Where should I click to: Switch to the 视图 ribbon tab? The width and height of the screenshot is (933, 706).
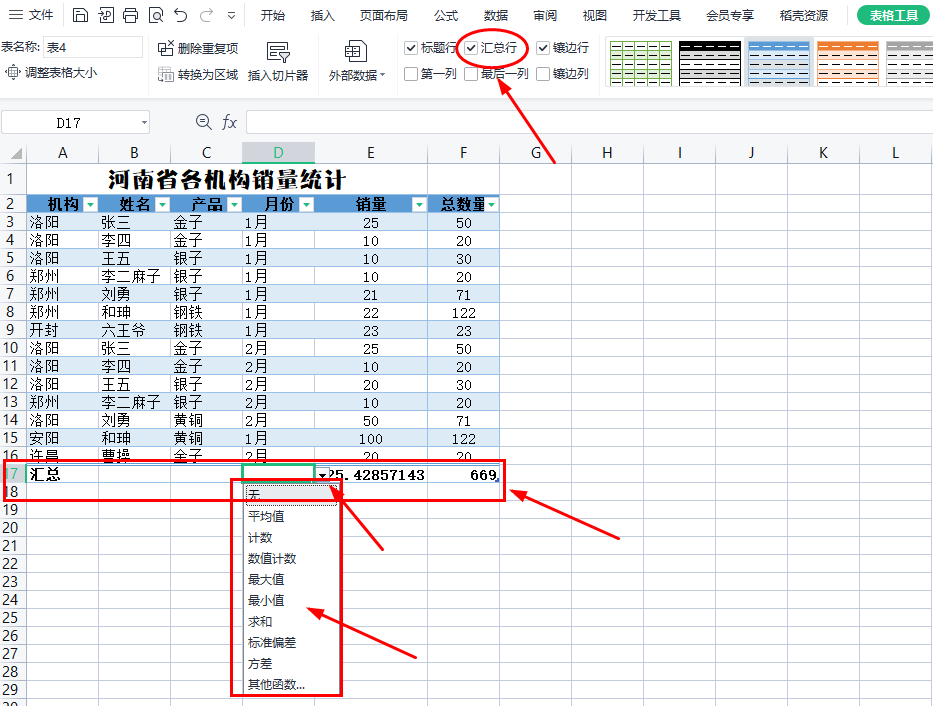pos(594,15)
